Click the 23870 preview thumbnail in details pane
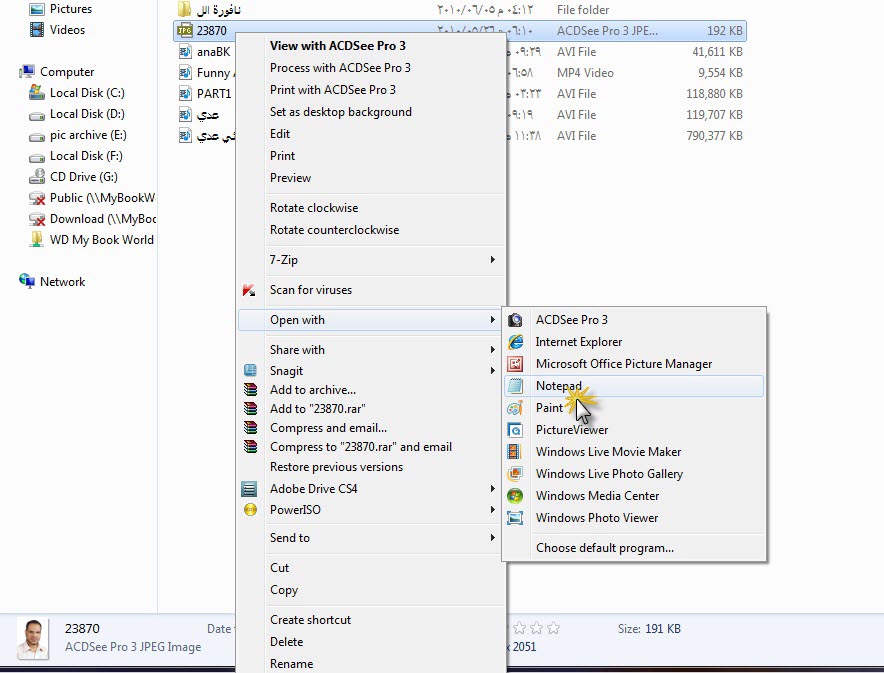Screen dimensions: 884x673 [35, 638]
